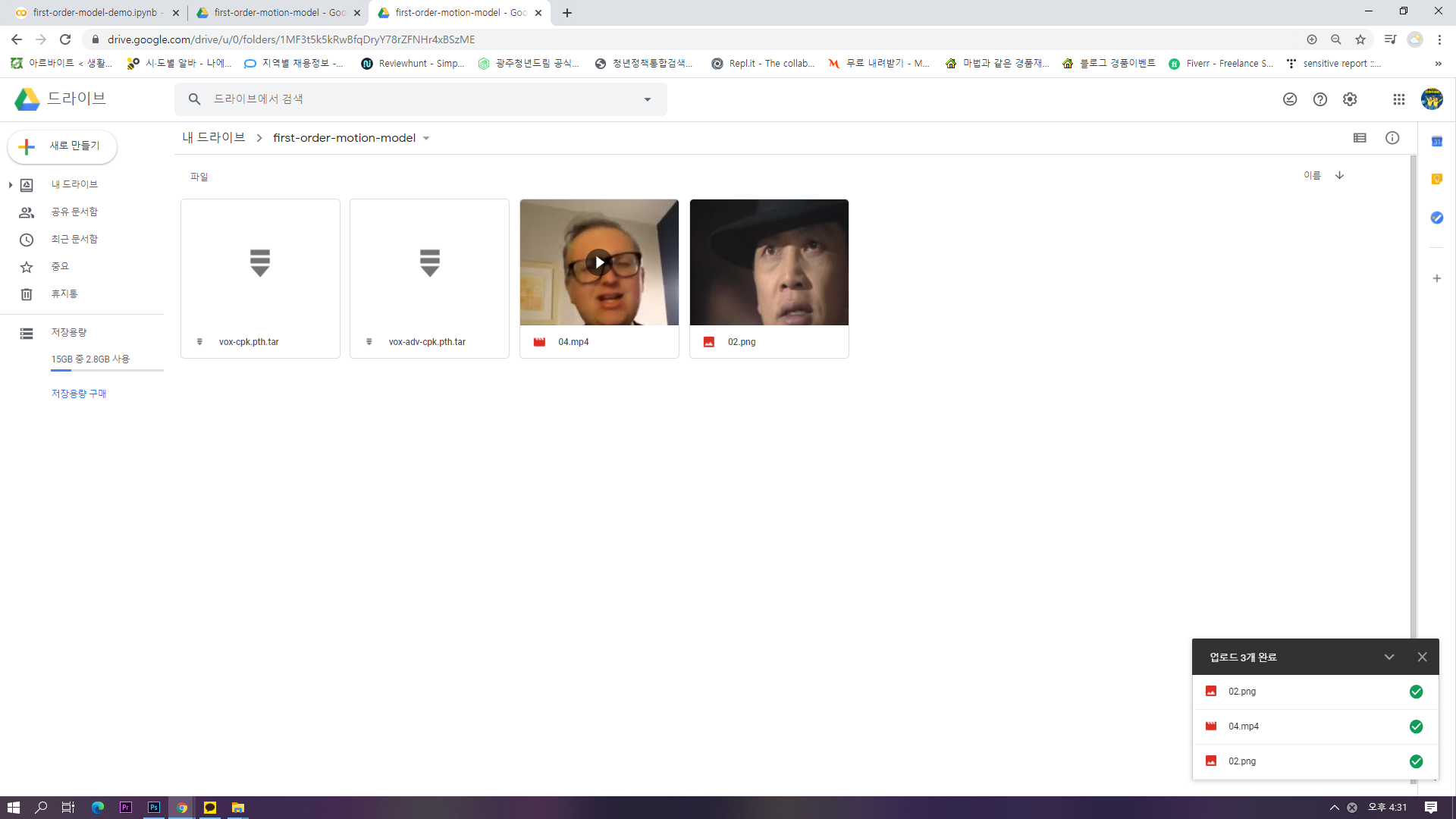Show details info panel icon
This screenshot has width=1456, height=819.
click(1392, 138)
